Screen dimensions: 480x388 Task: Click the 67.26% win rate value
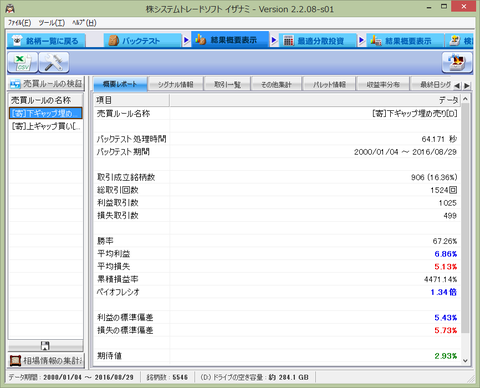pyautogui.click(x=445, y=241)
